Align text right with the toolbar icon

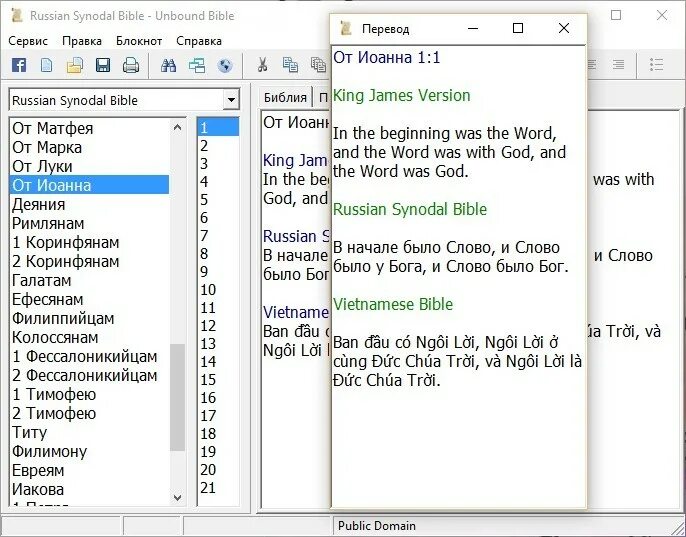618,65
